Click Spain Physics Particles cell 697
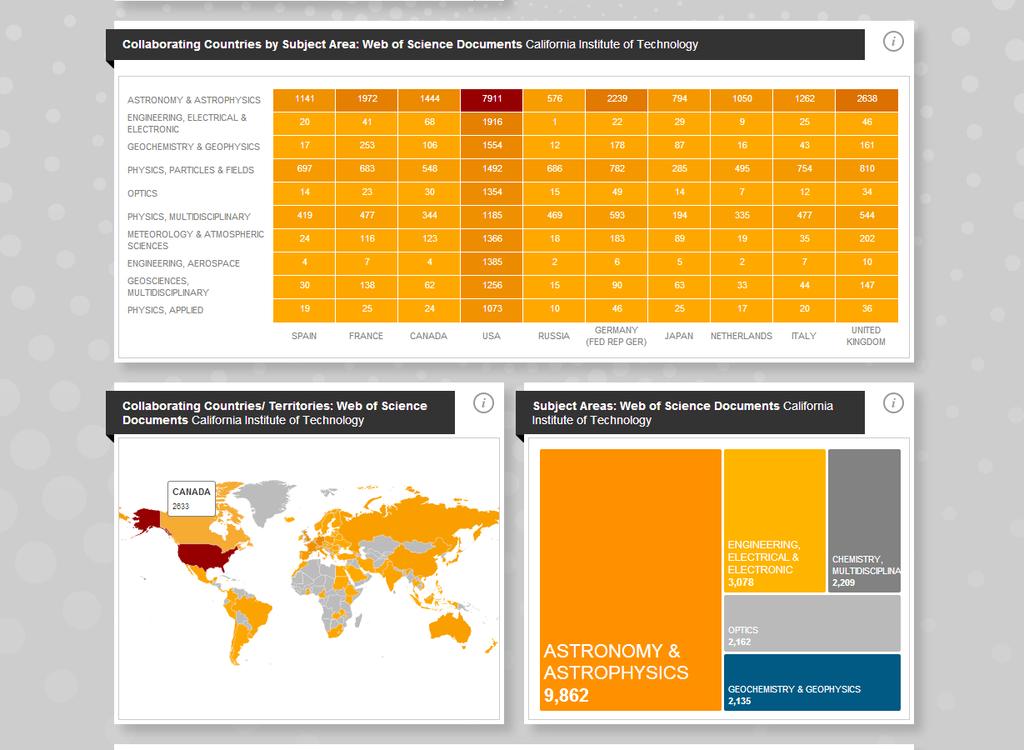 (304, 170)
